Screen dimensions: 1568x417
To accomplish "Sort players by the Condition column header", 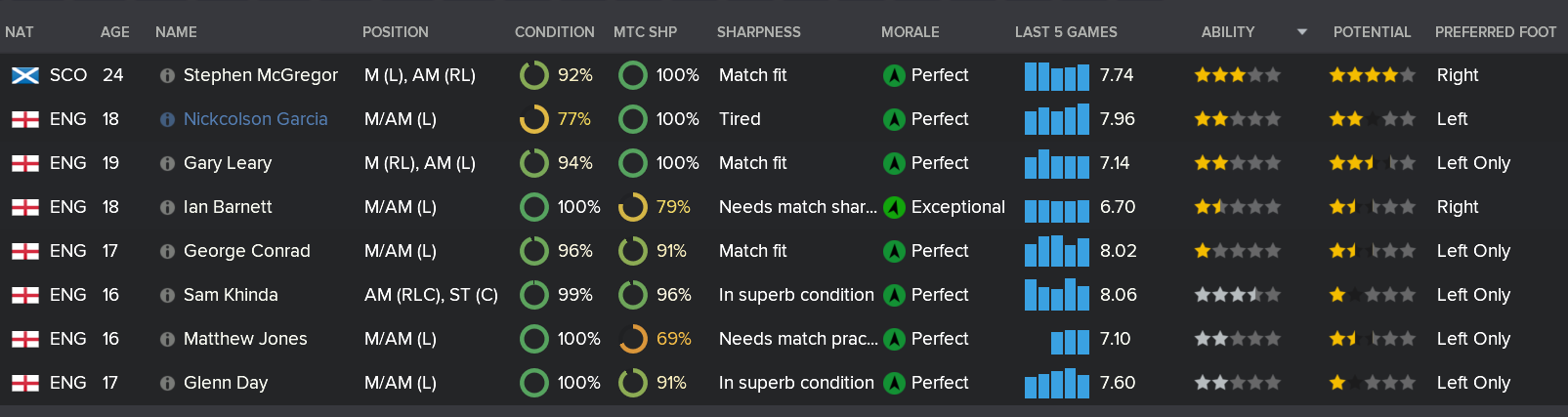I will point(554,32).
